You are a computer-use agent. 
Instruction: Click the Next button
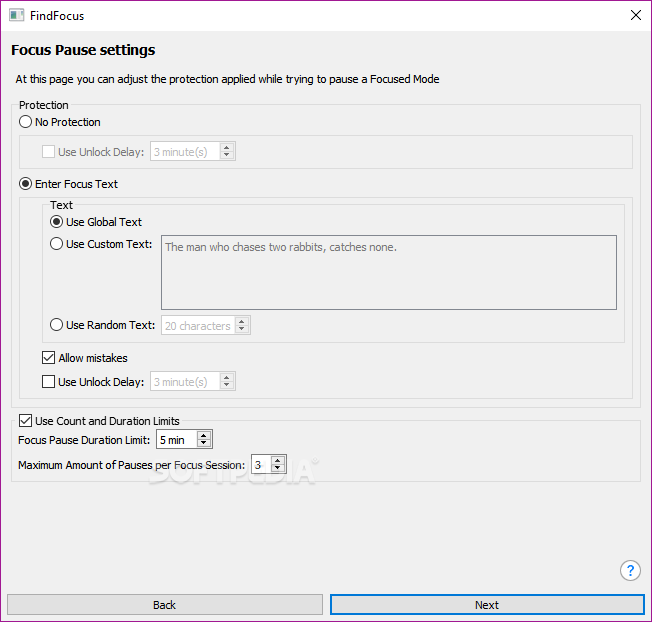click(x=487, y=605)
